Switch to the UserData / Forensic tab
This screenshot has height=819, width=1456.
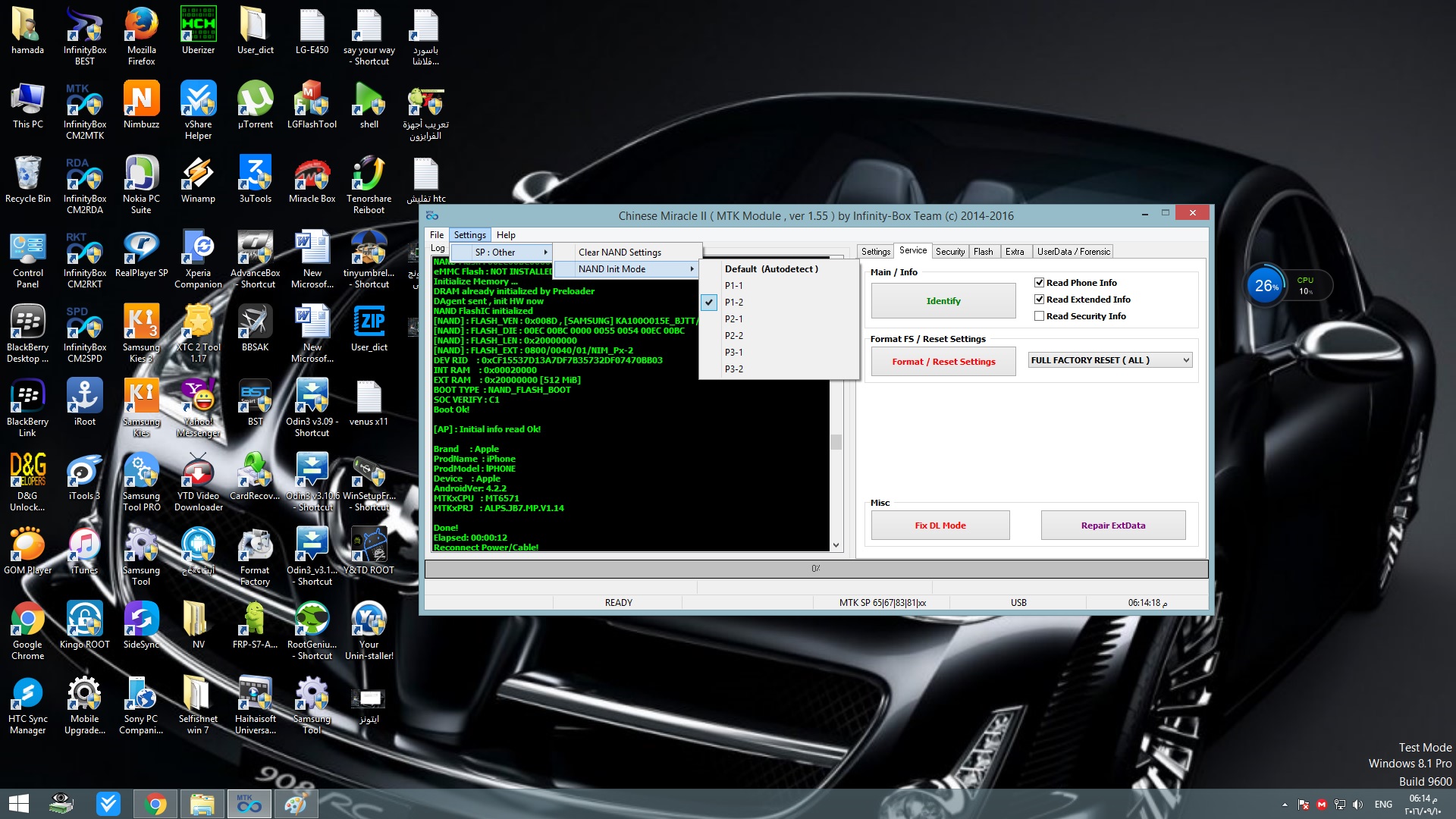click(1073, 252)
